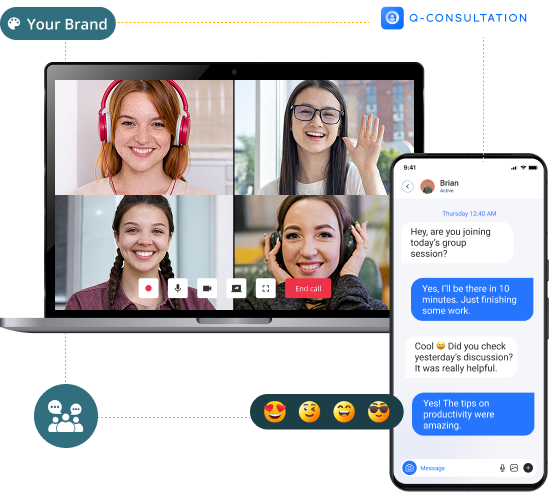Click the palette icon in Your Brand badge
Screen dimensions: 556x496
[x=14, y=24]
